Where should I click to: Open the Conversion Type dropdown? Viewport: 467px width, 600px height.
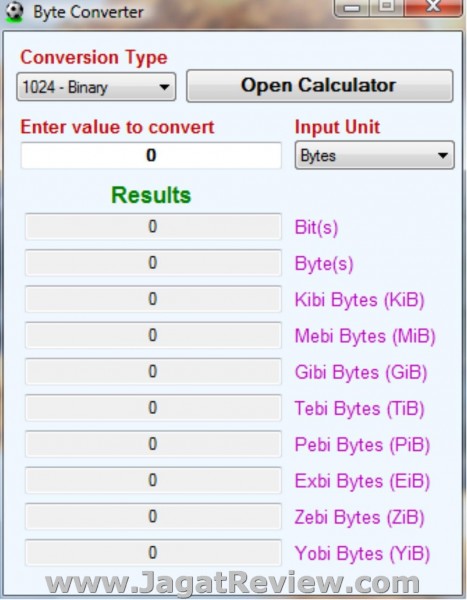[x=96, y=87]
